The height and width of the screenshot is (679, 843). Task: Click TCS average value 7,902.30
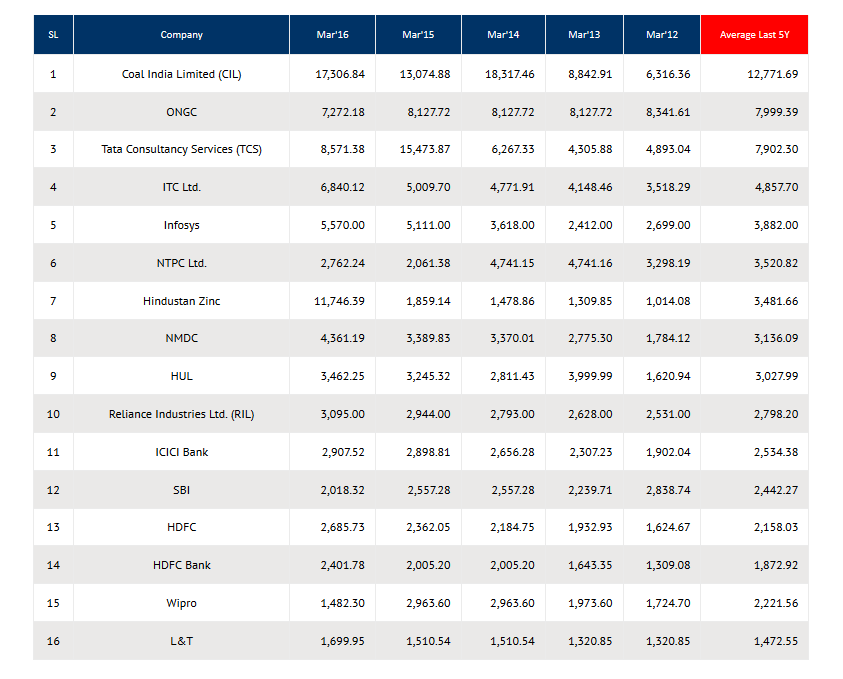tap(776, 149)
